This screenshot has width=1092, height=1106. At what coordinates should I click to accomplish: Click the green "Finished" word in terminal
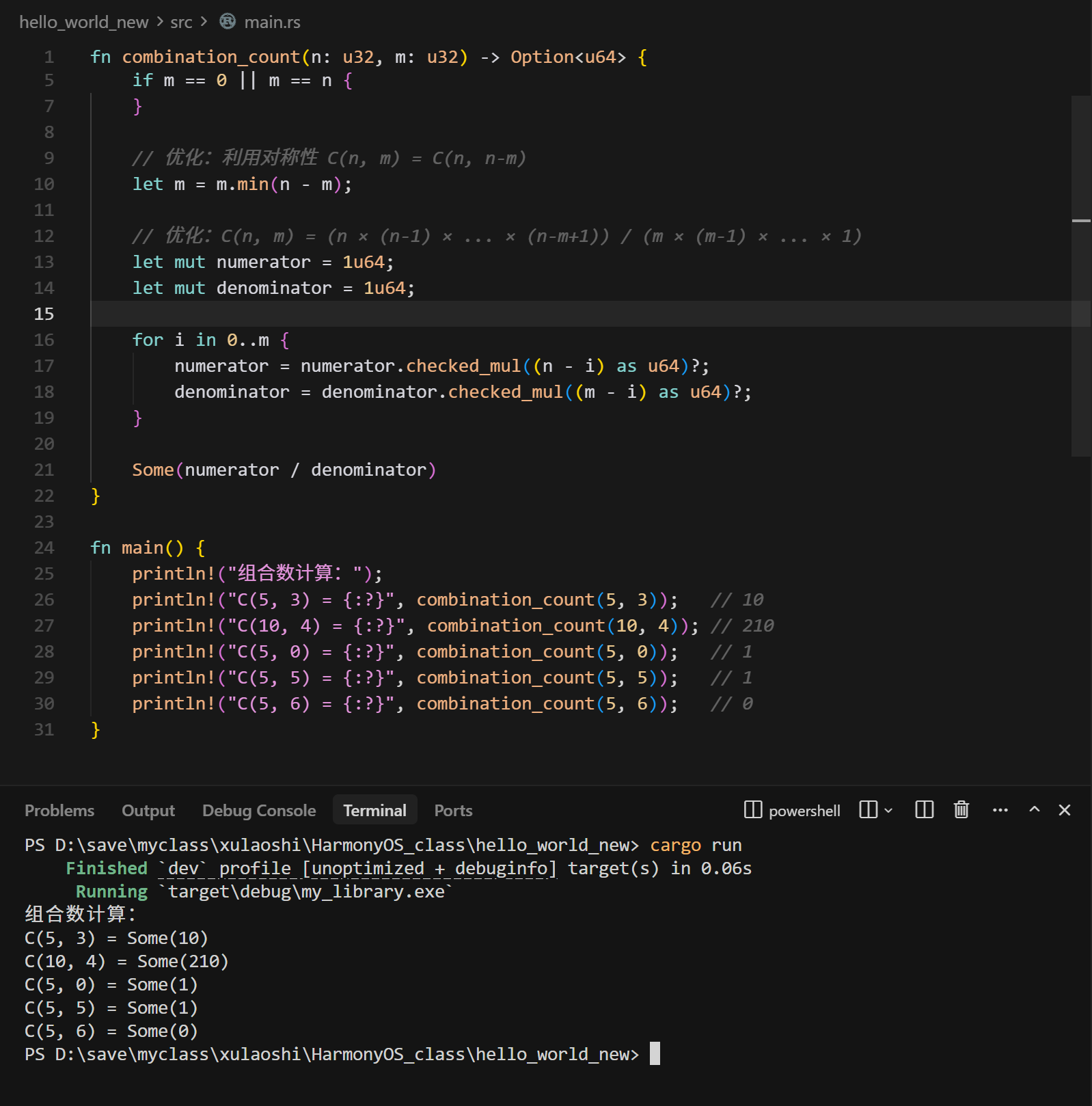coord(107,868)
